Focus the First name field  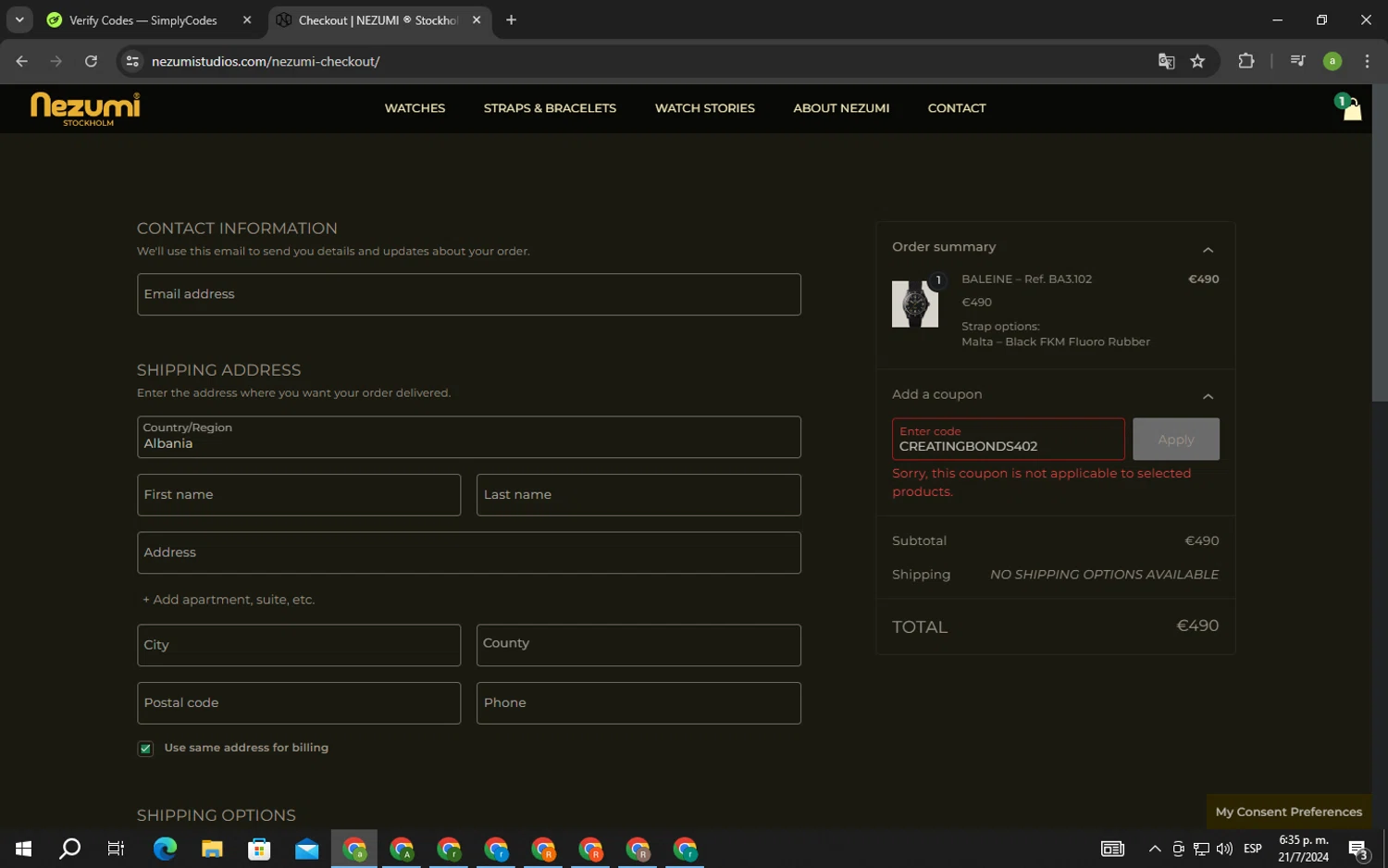tap(298, 495)
